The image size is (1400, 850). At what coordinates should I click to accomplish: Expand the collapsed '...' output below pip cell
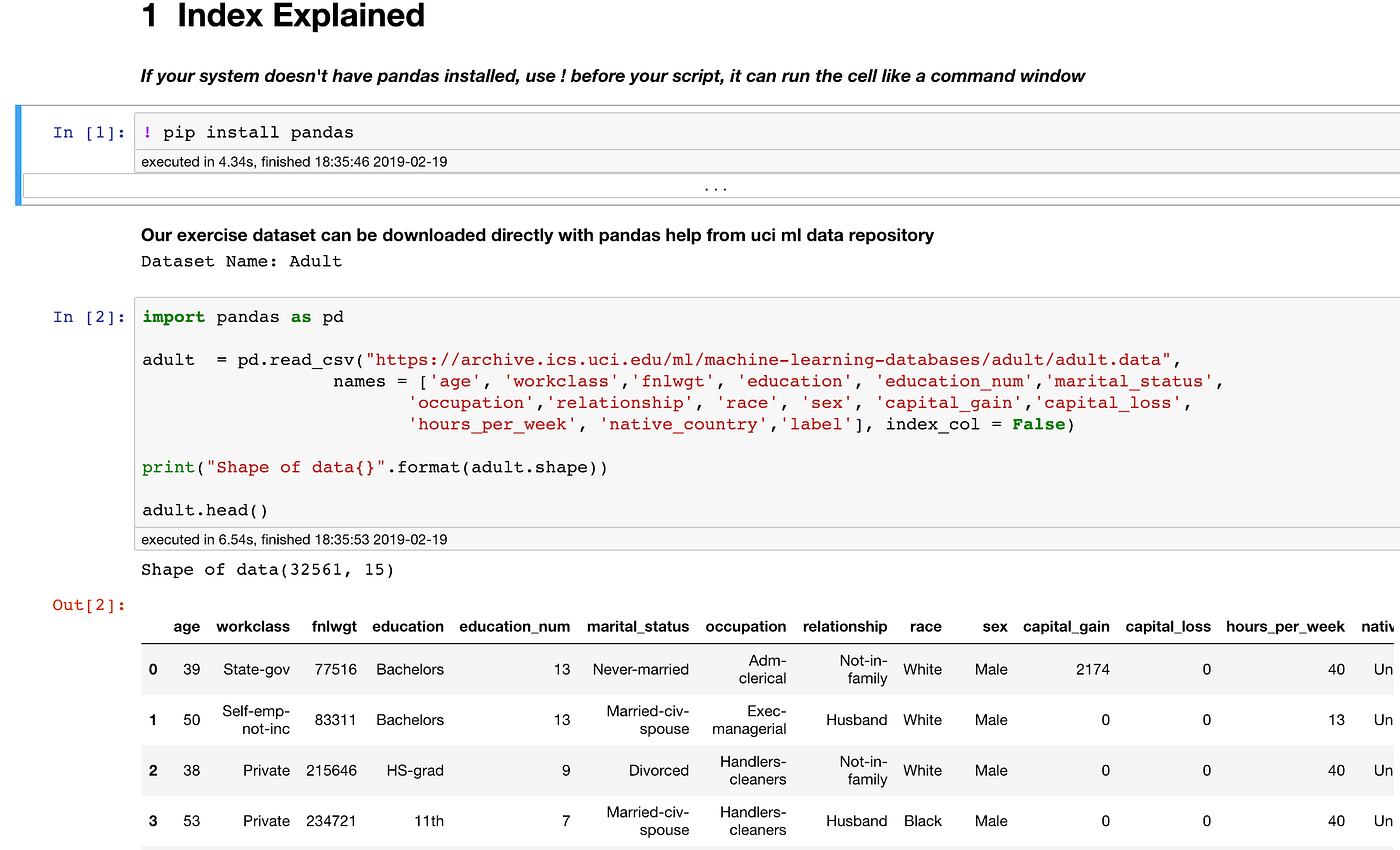(716, 186)
